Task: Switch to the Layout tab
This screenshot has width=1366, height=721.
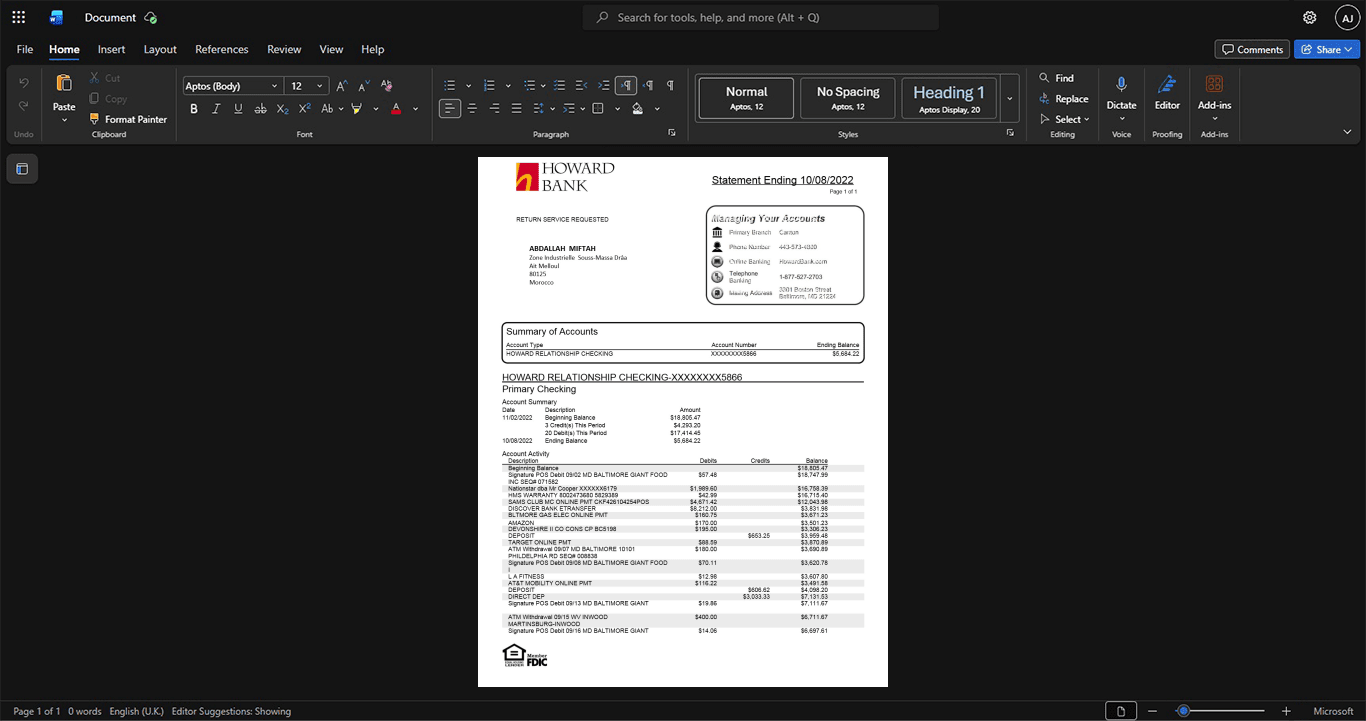Action: click(x=160, y=49)
